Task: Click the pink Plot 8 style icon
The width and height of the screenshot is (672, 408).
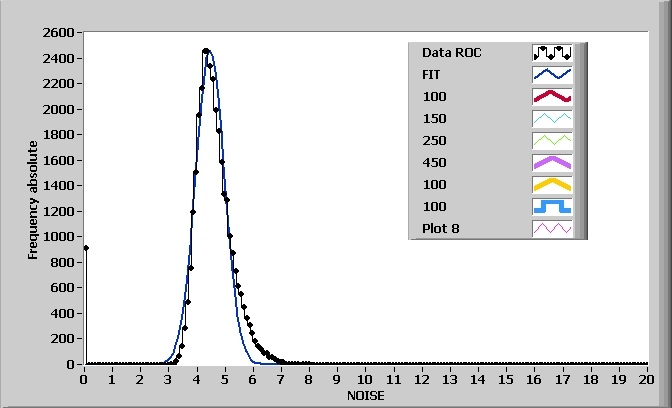Action: pos(551,229)
